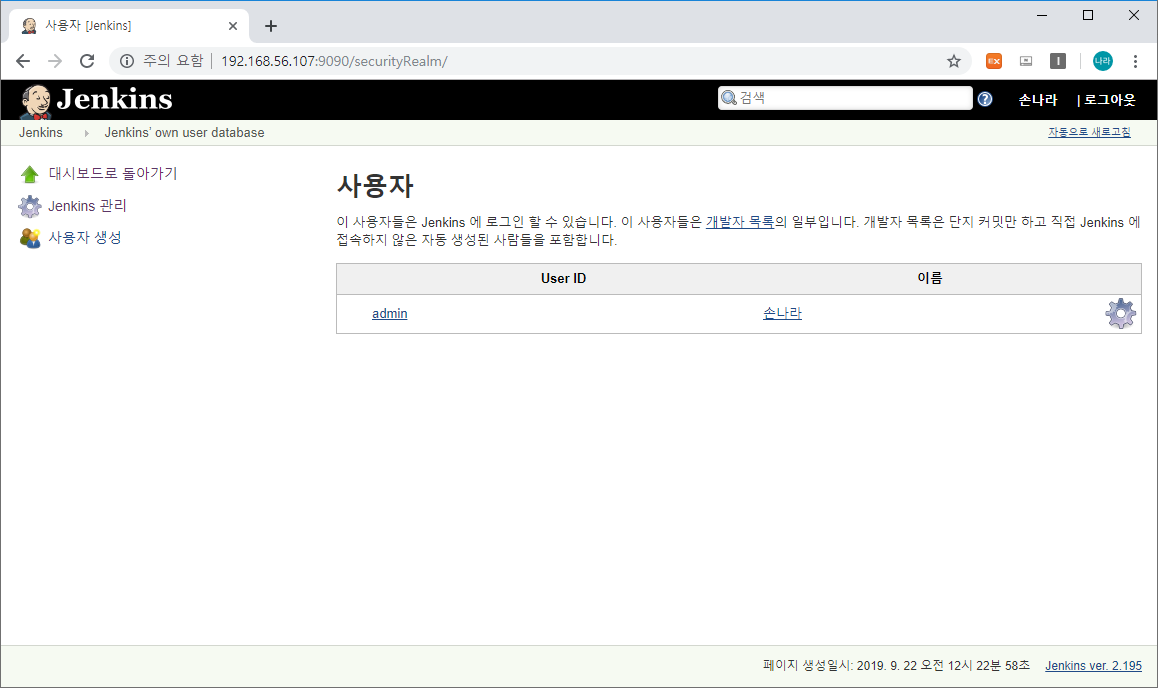
Task: Open the help question mark icon
Action: (x=984, y=99)
